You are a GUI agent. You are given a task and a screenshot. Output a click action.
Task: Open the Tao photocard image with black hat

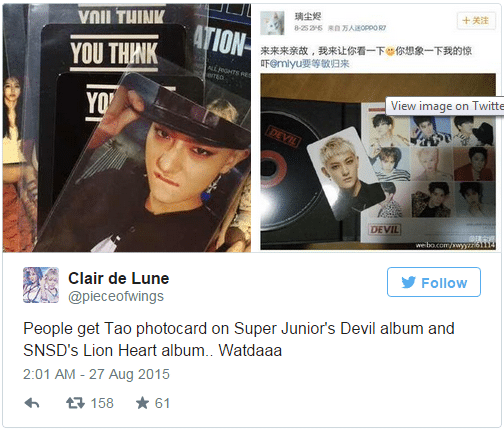(x=127, y=128)
